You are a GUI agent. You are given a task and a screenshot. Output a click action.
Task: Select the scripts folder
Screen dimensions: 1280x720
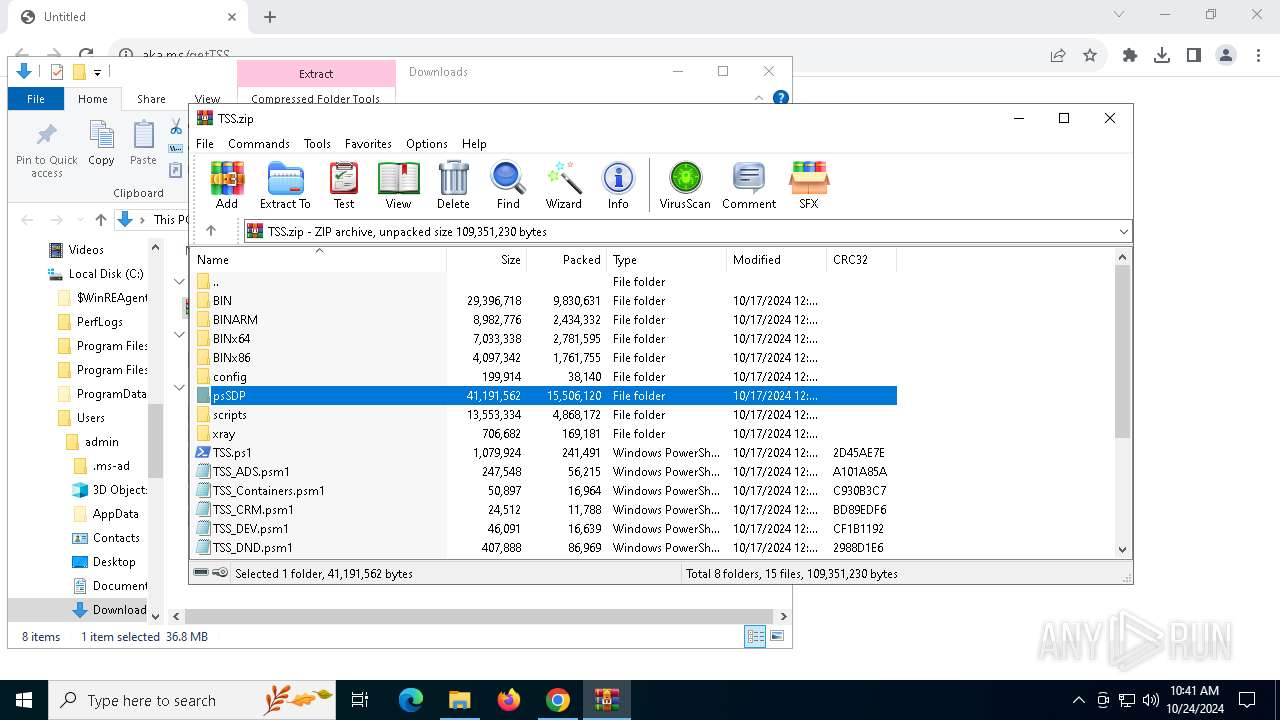[545, 414]
